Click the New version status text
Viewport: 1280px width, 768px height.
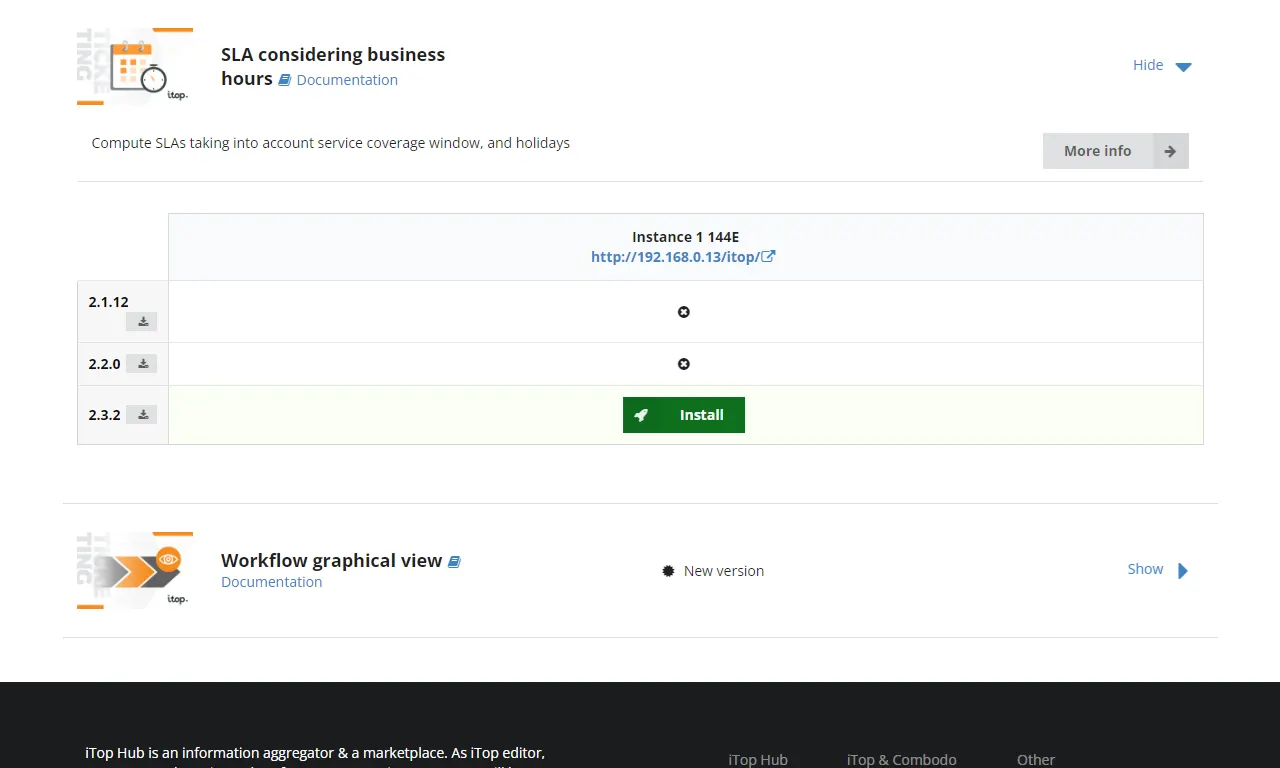point(724,571)
